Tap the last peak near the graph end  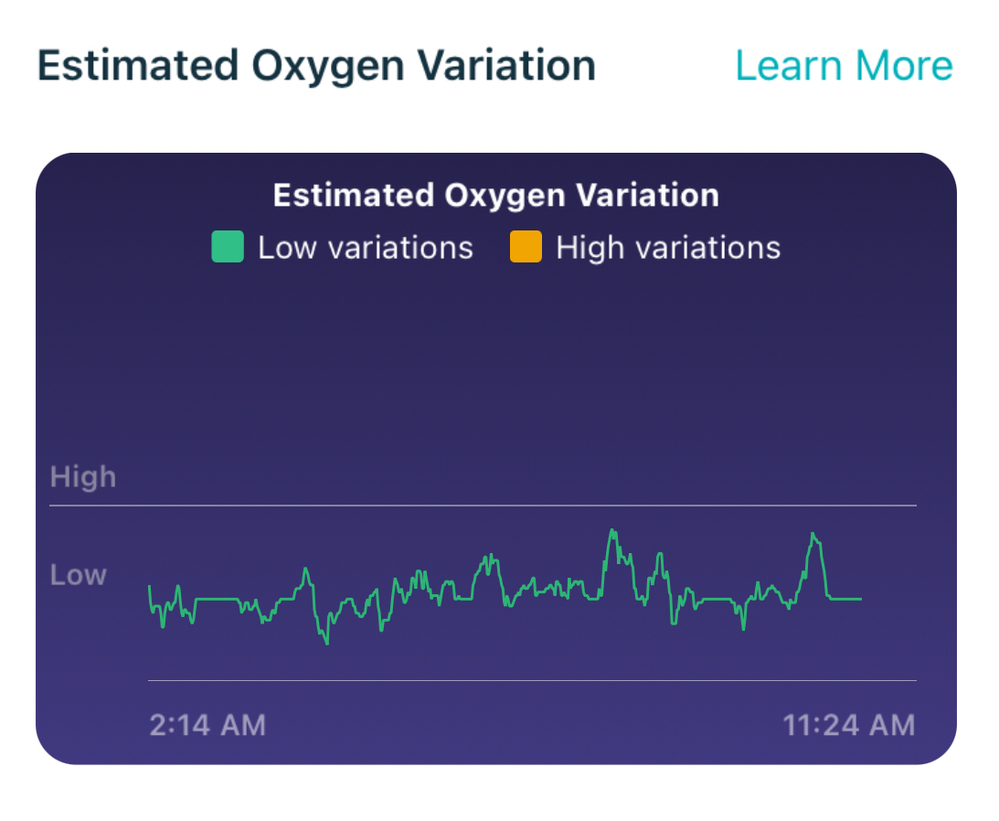[815, 537]
